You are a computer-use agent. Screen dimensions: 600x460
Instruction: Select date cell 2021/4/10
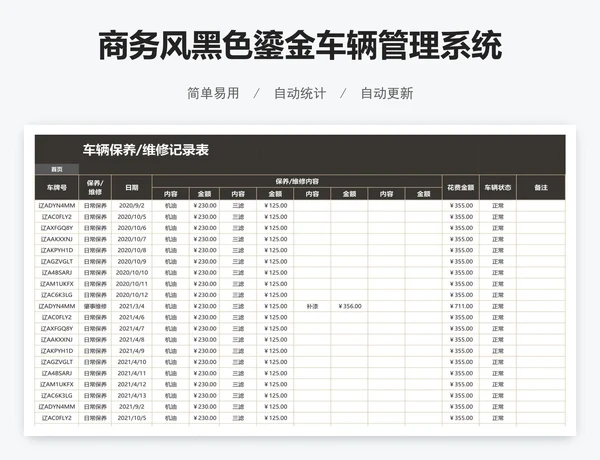click(x=132, y=362)
